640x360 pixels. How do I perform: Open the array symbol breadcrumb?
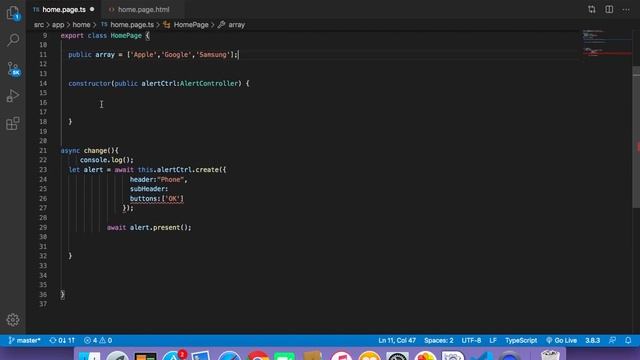tap(236, 25)
